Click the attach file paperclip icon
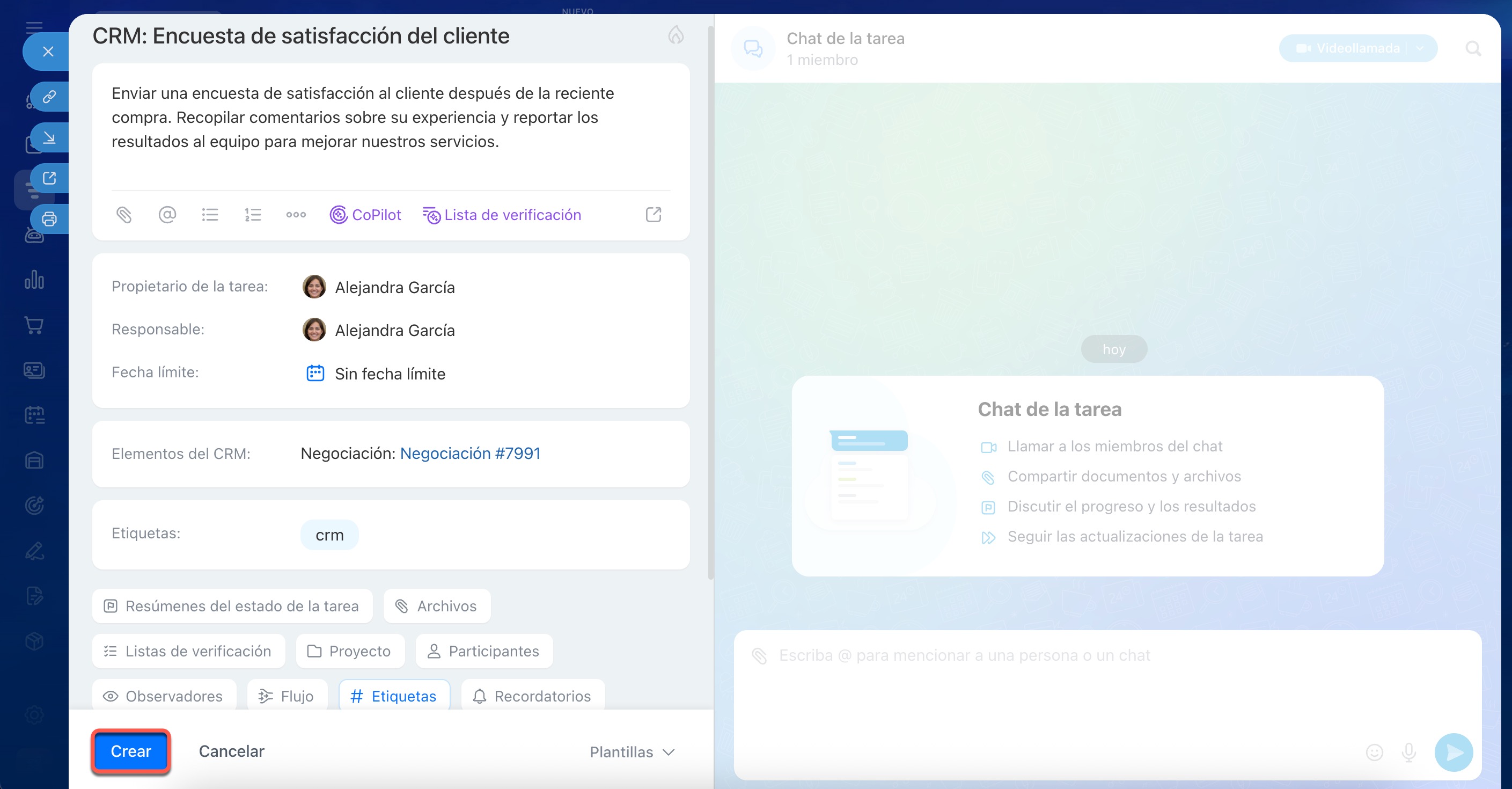Image resolution: width=1512 pixels, height=789 pixels. click(x=124, y=215)
